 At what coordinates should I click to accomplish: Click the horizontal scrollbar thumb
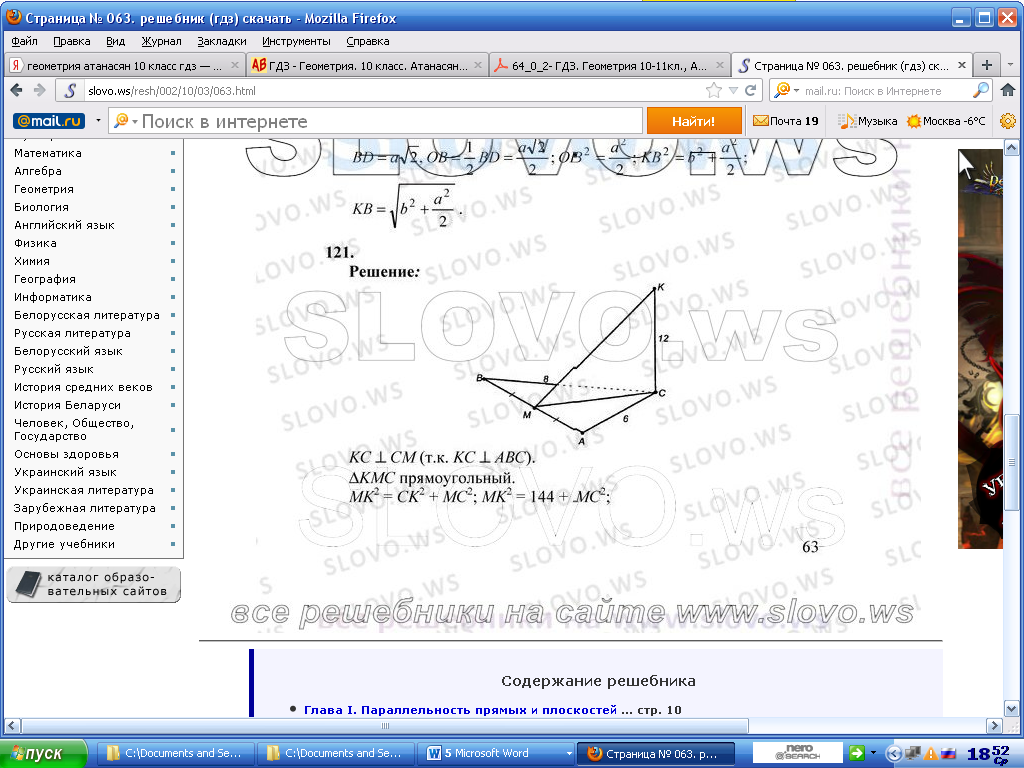[x=385, y=726]
